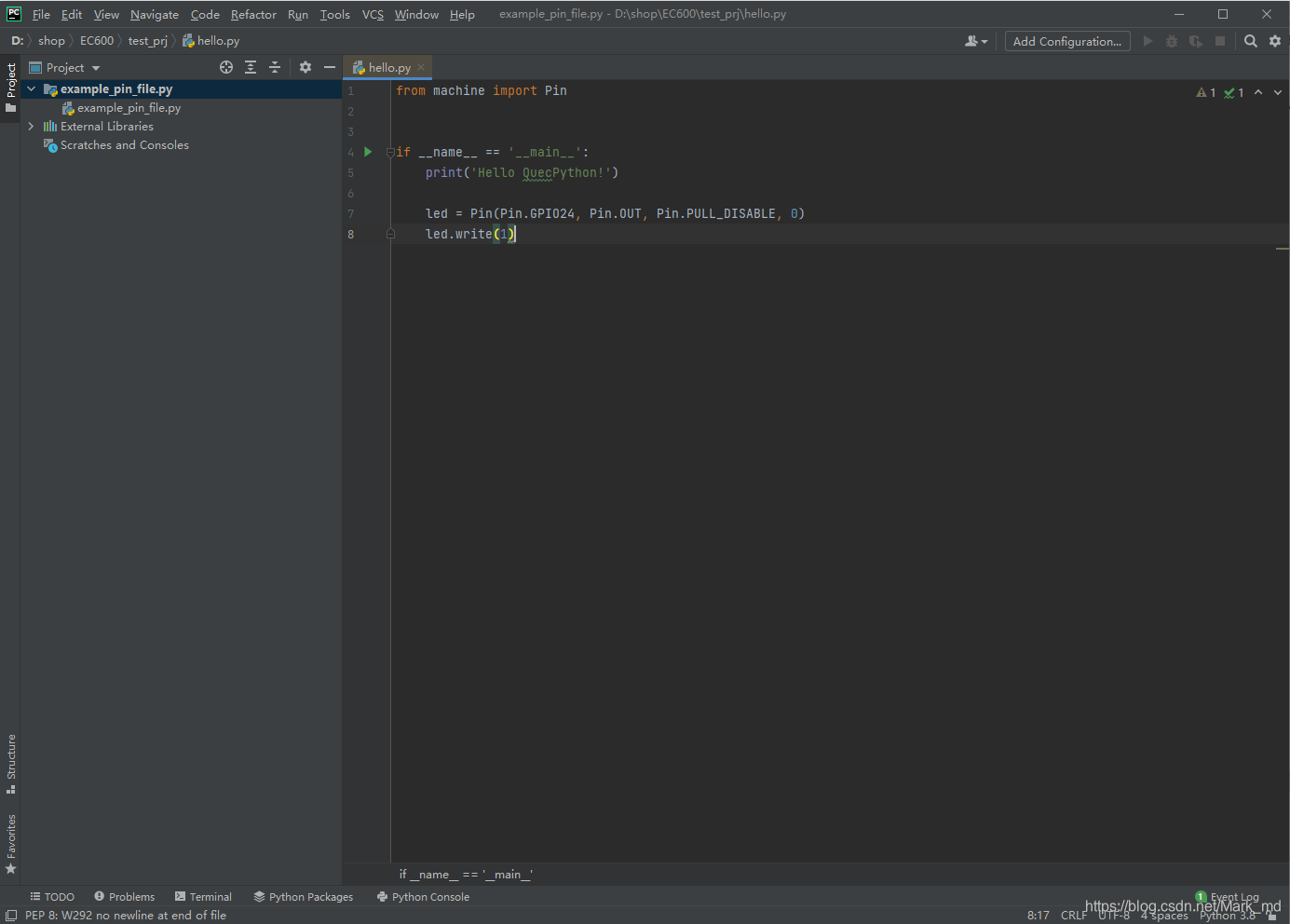Viewport: 1290px width, 924px height.
Task: Open the Terminal tool window
Action: pos(203,897)
